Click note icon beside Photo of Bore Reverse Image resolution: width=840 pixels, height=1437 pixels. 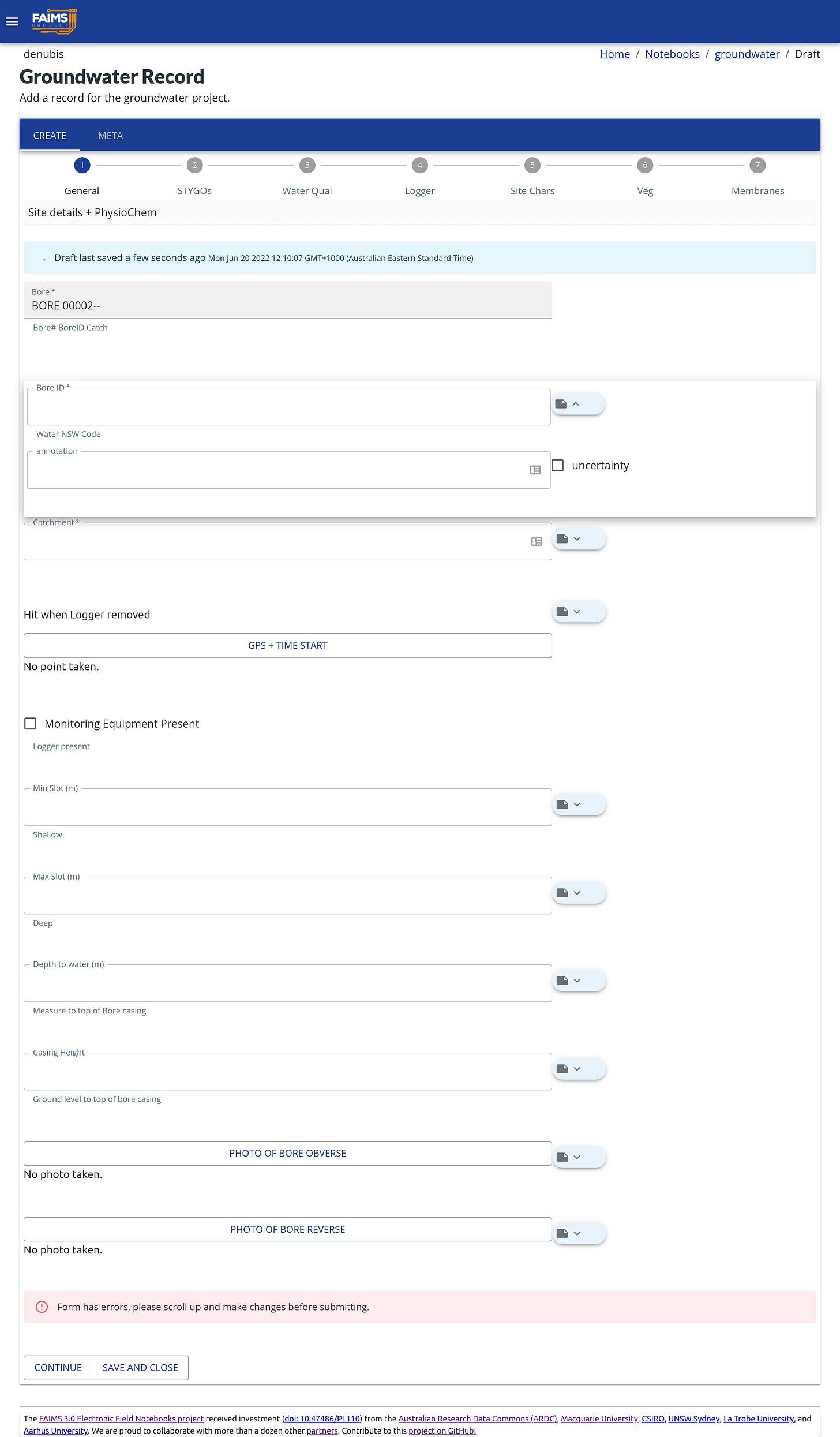pyautogui.click(x=562, y=1233)
